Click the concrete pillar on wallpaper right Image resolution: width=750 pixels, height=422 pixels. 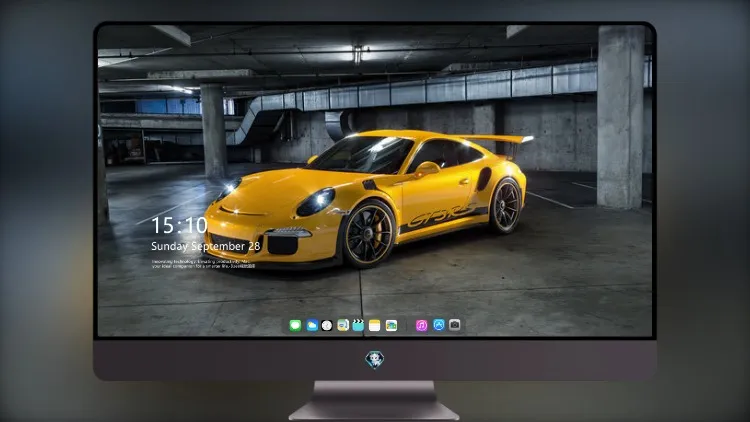(x=620, y=117)
